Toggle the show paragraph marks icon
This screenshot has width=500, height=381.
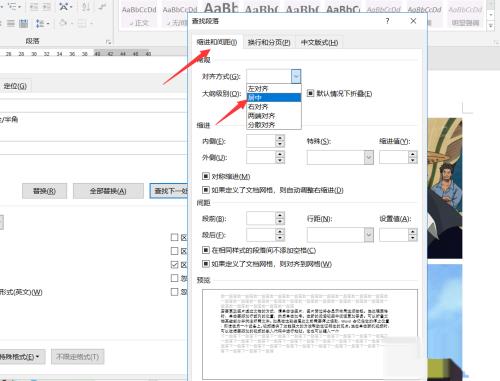coord(103,6)
